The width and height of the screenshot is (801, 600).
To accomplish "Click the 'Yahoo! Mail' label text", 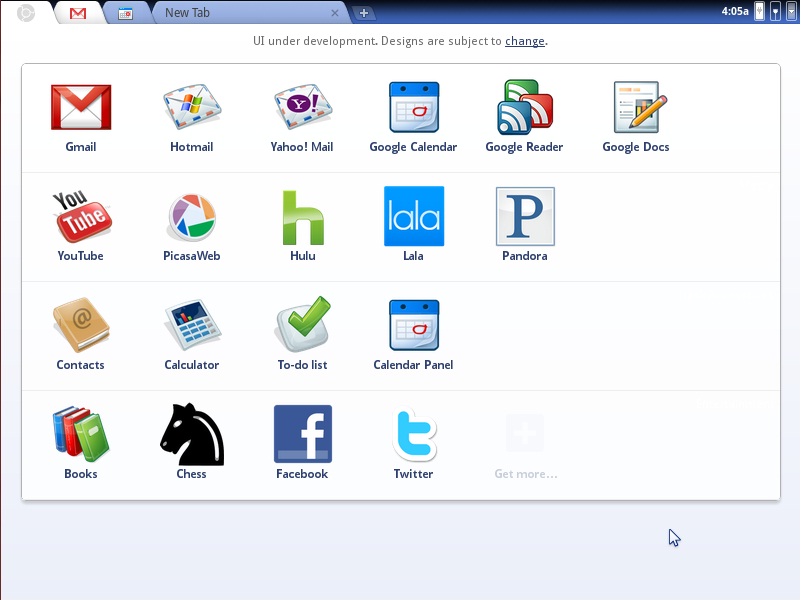I will click(302, 147).
